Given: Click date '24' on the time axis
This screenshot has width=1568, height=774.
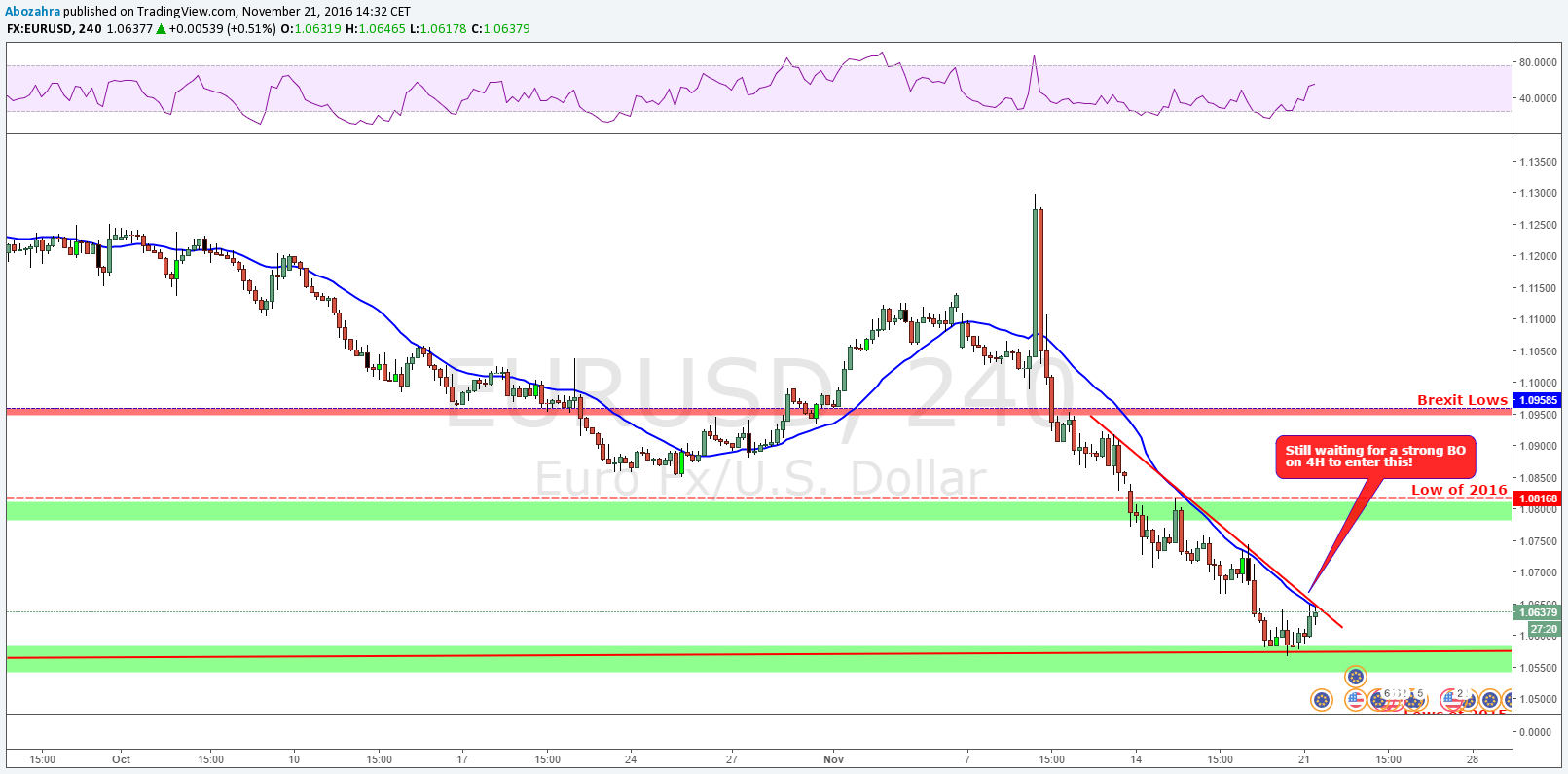Looking at the screenshot, I should click(631, 759).
